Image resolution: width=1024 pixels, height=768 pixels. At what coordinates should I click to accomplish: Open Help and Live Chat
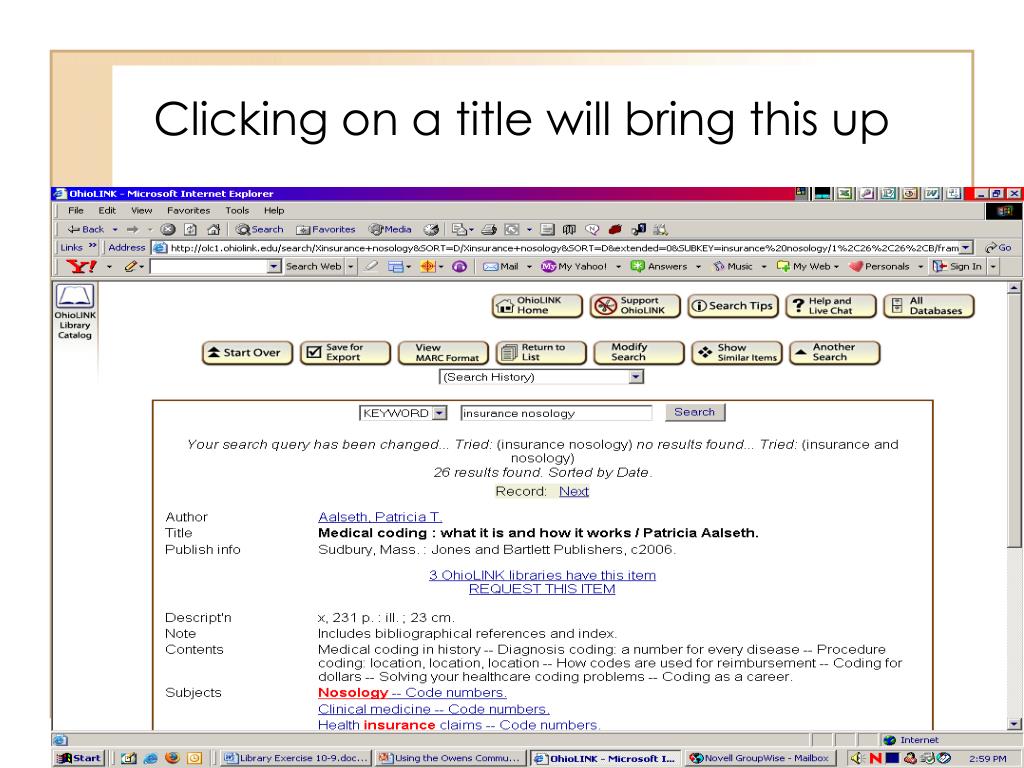coord(831,306)
